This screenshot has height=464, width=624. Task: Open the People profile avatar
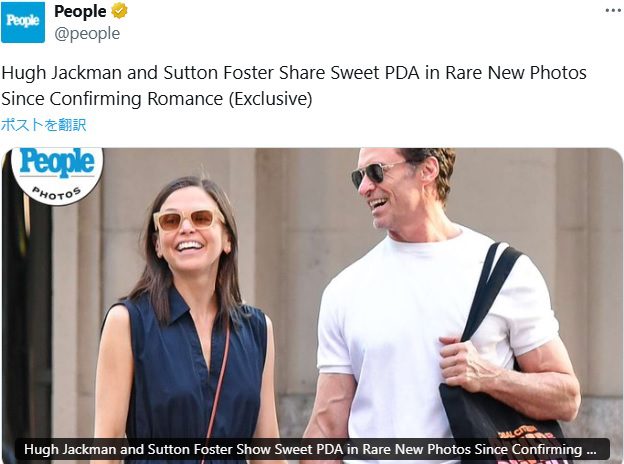(23, 22)
